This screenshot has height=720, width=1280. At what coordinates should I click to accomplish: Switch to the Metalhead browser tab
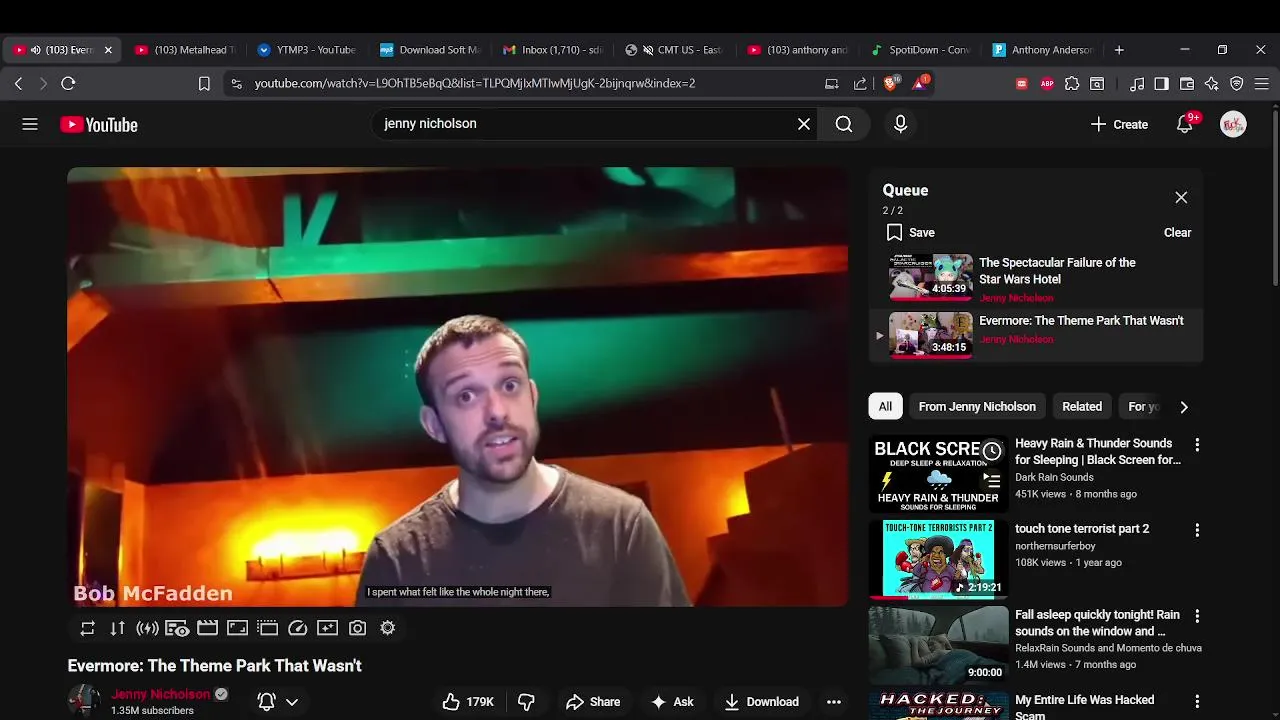(186, 50)
